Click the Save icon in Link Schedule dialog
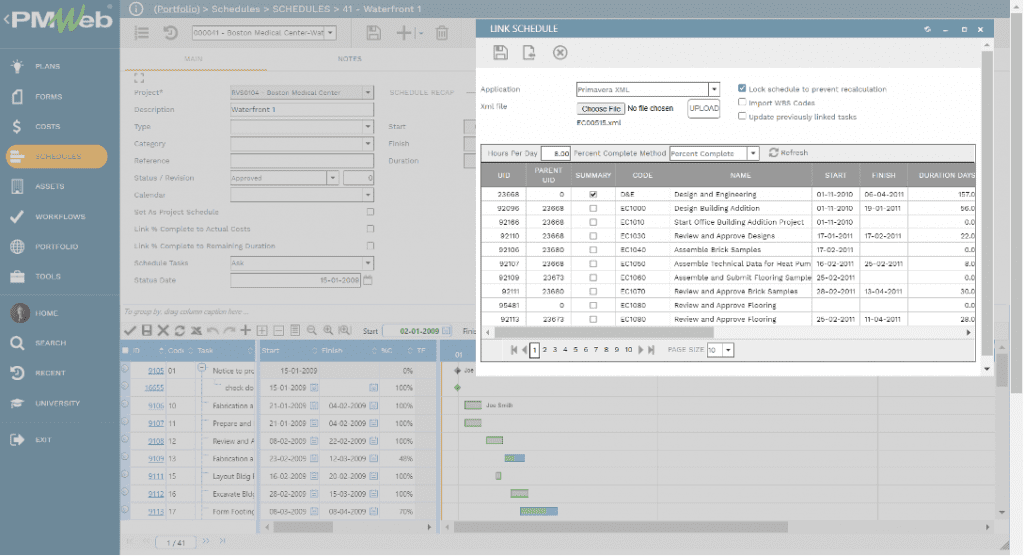This screenshot has height=556, width=1024. (500, 53)
